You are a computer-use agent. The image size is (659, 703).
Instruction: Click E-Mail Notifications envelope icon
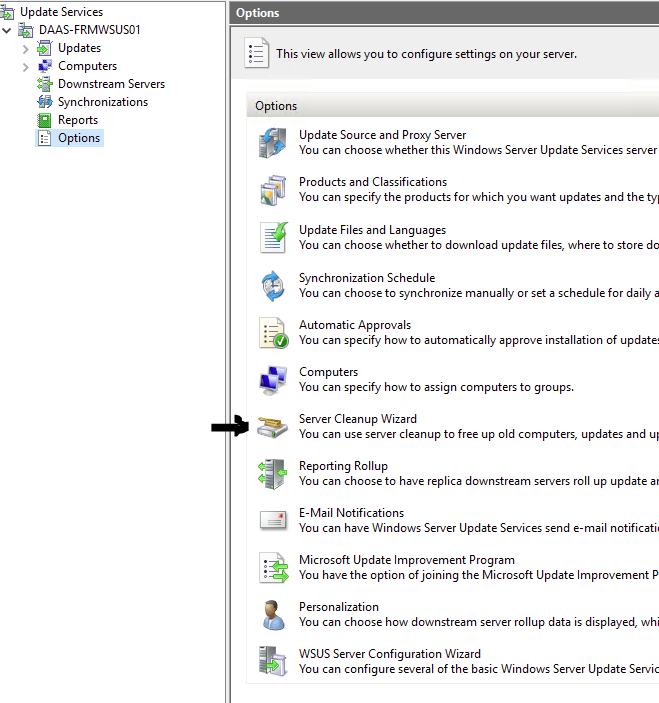point(273,520)
